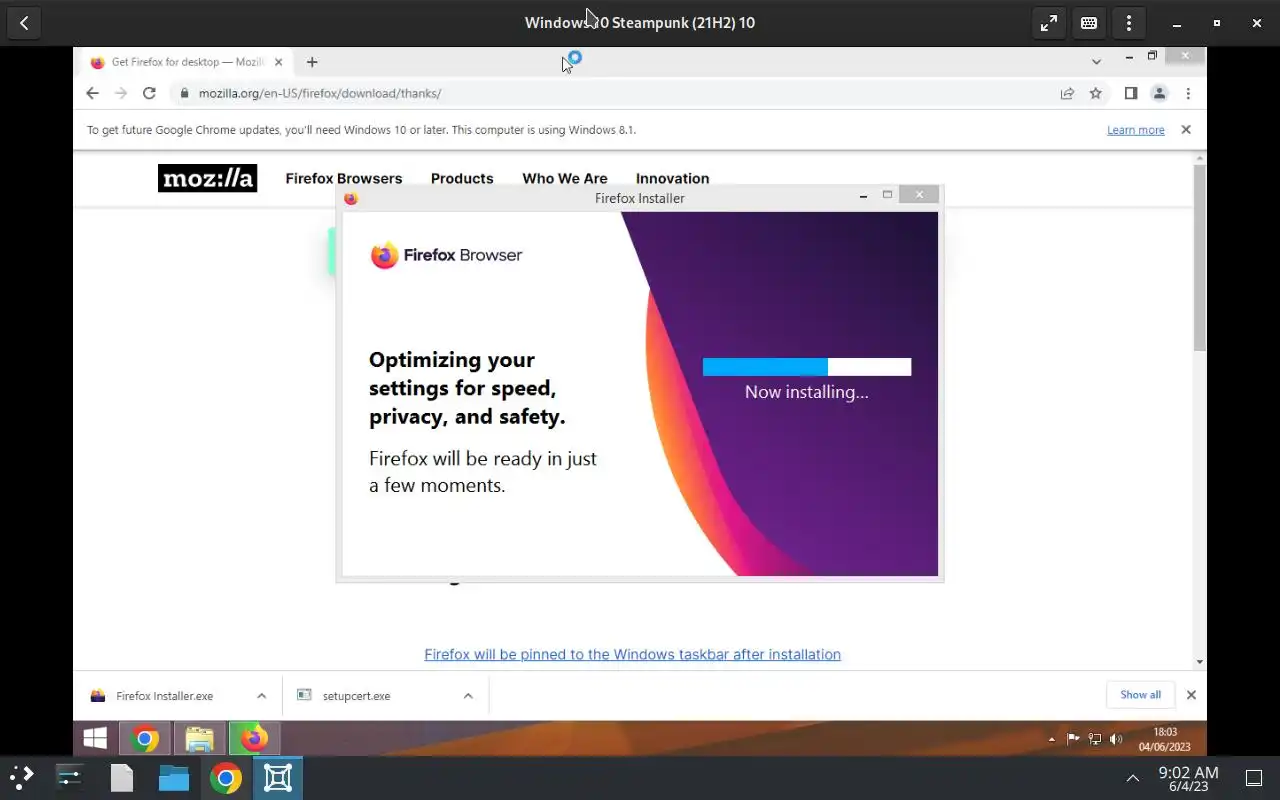This screenshot has width=1280, height=800.
Task: Click the mozilla logo
Action: [207, 178]
